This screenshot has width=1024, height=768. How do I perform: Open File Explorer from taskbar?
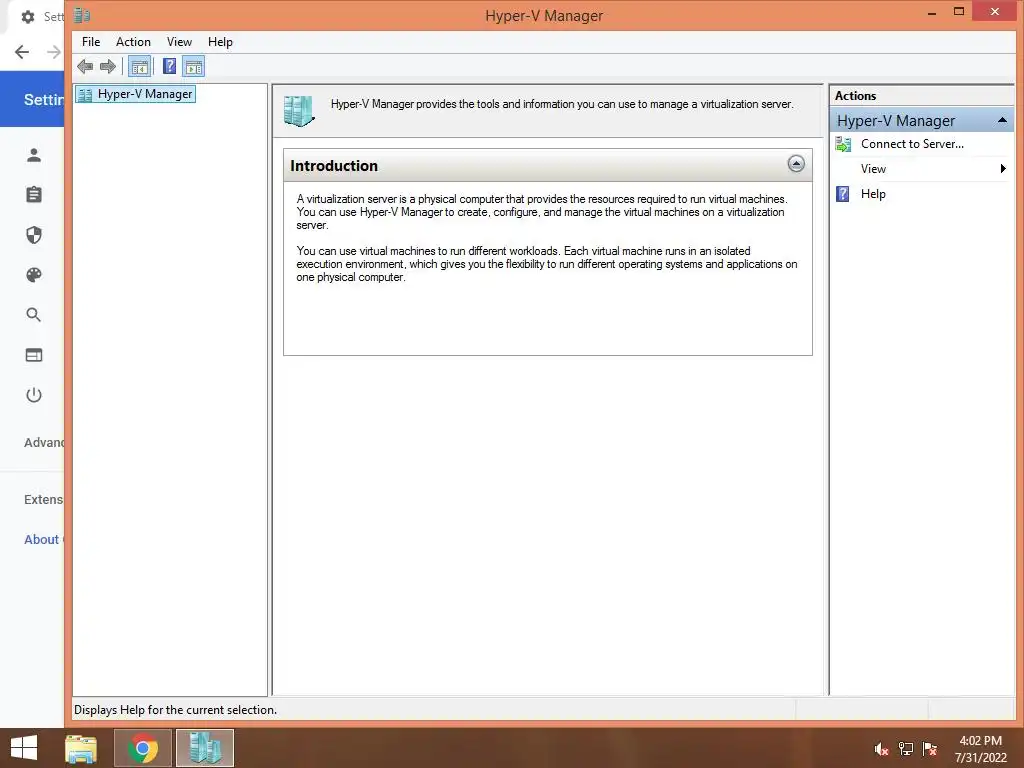click(81, 748)
